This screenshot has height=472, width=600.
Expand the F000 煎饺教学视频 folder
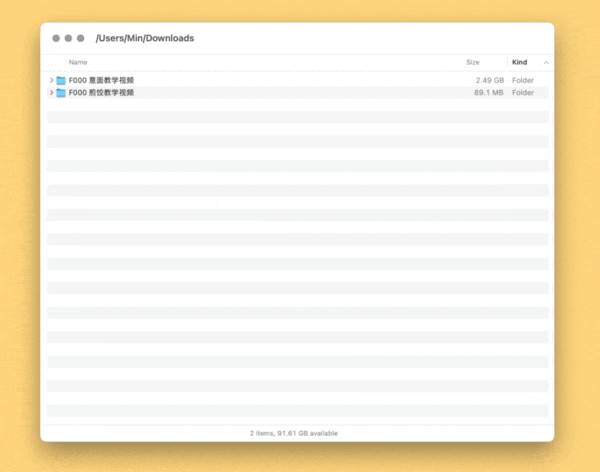click(51, 93)
